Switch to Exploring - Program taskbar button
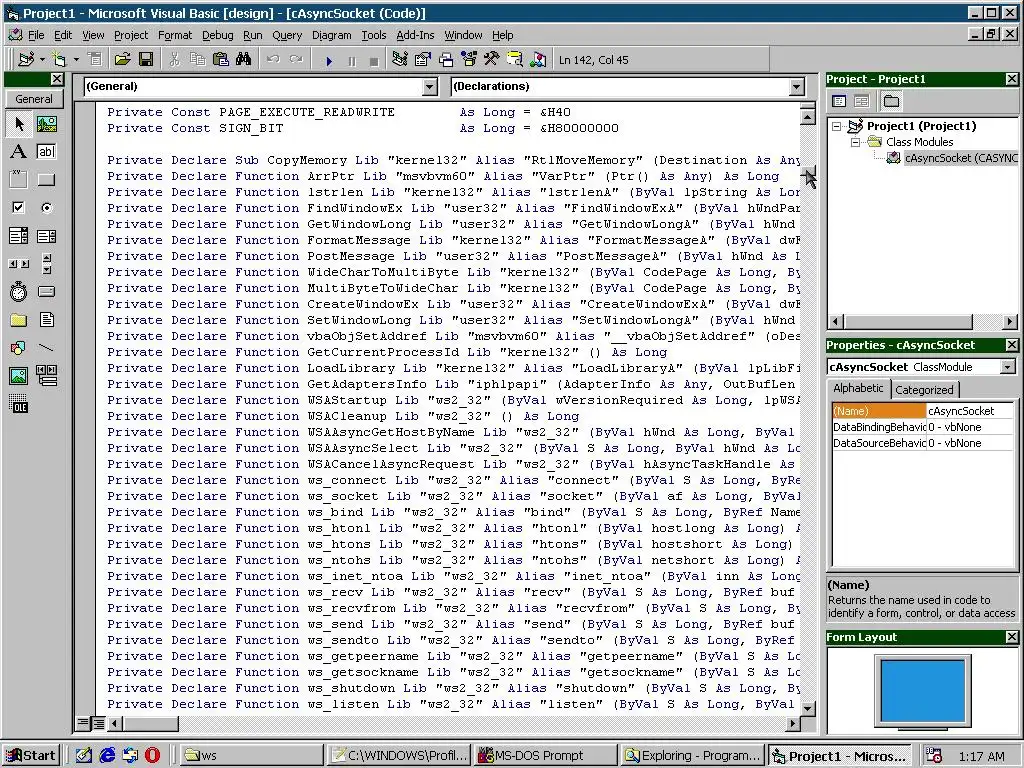This screenshot has width=1024, height=768. [x=692, y=756]
